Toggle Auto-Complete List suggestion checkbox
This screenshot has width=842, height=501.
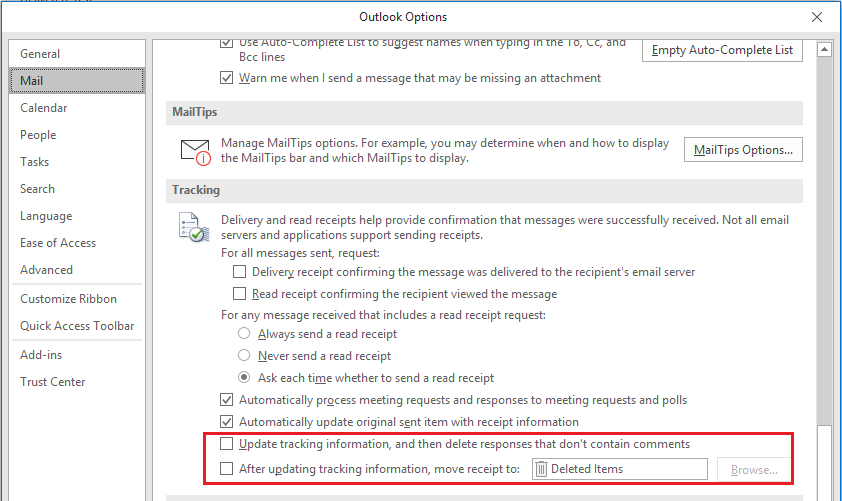(226, 43)
